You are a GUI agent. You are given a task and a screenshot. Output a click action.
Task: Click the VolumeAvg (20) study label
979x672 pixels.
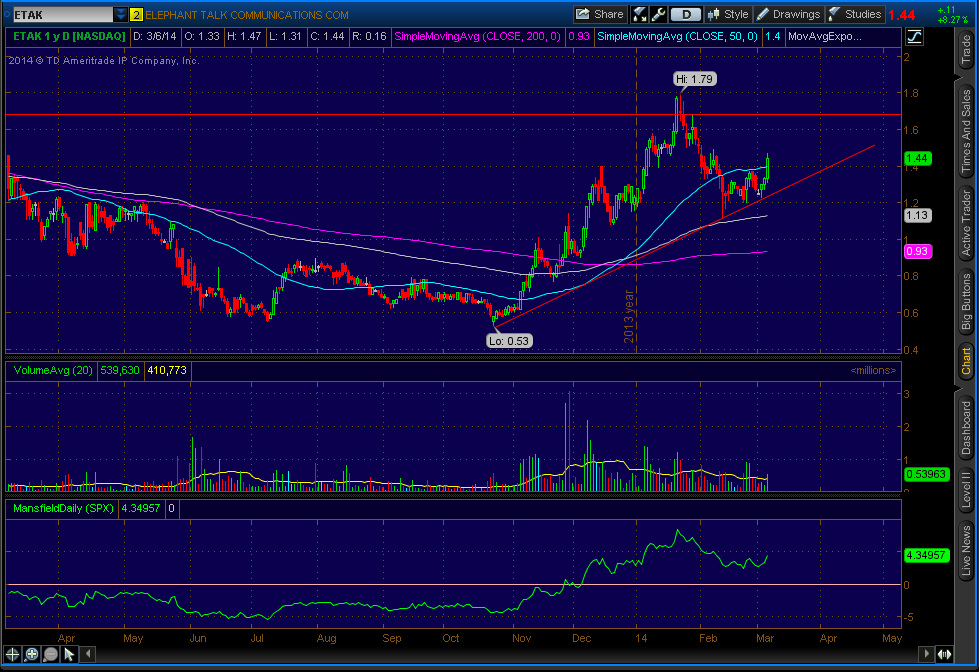click(x=53, y=370)
